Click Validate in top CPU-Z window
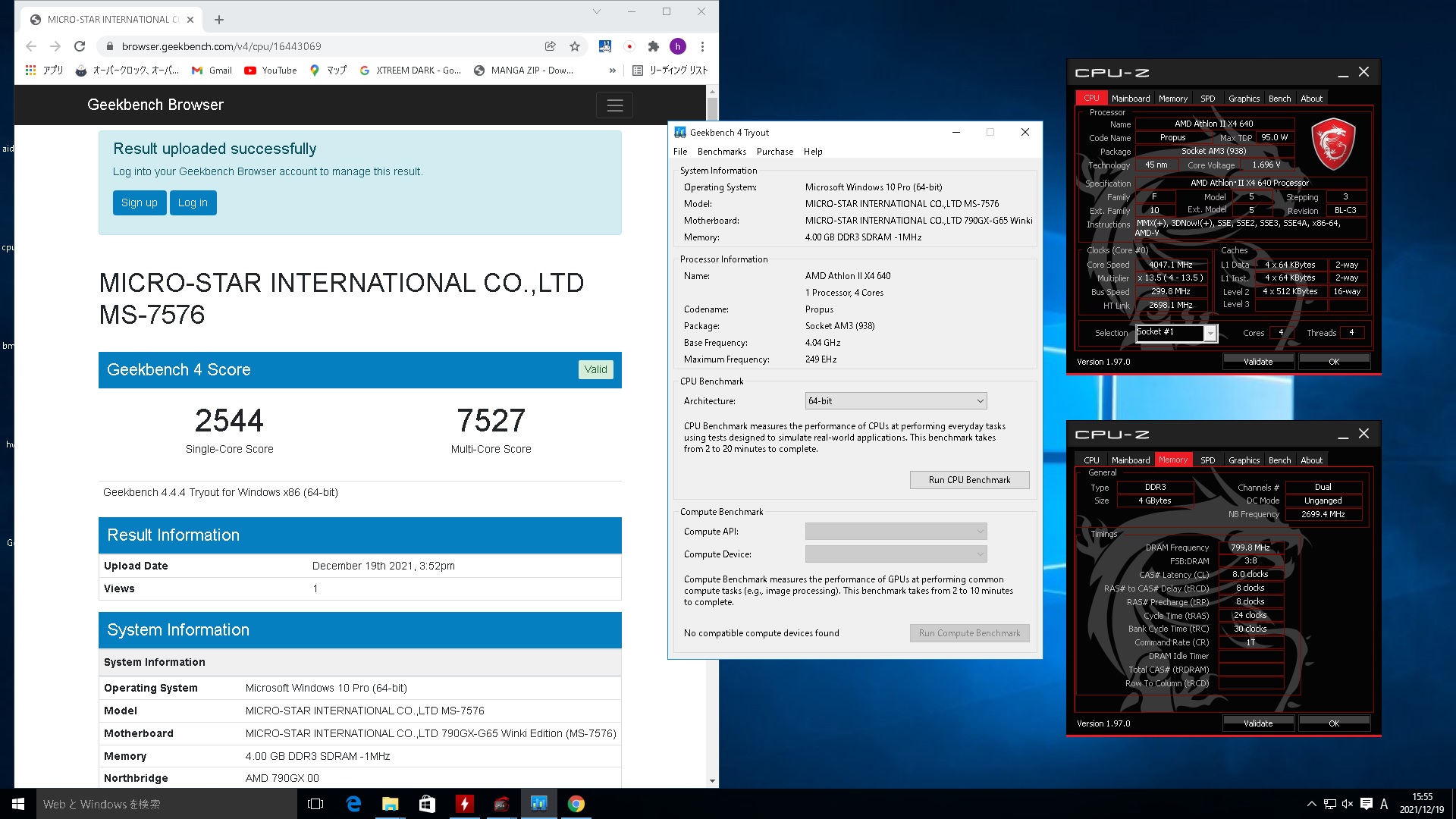The height and width of the screenshot is (819, 1456). [1258, 362]
